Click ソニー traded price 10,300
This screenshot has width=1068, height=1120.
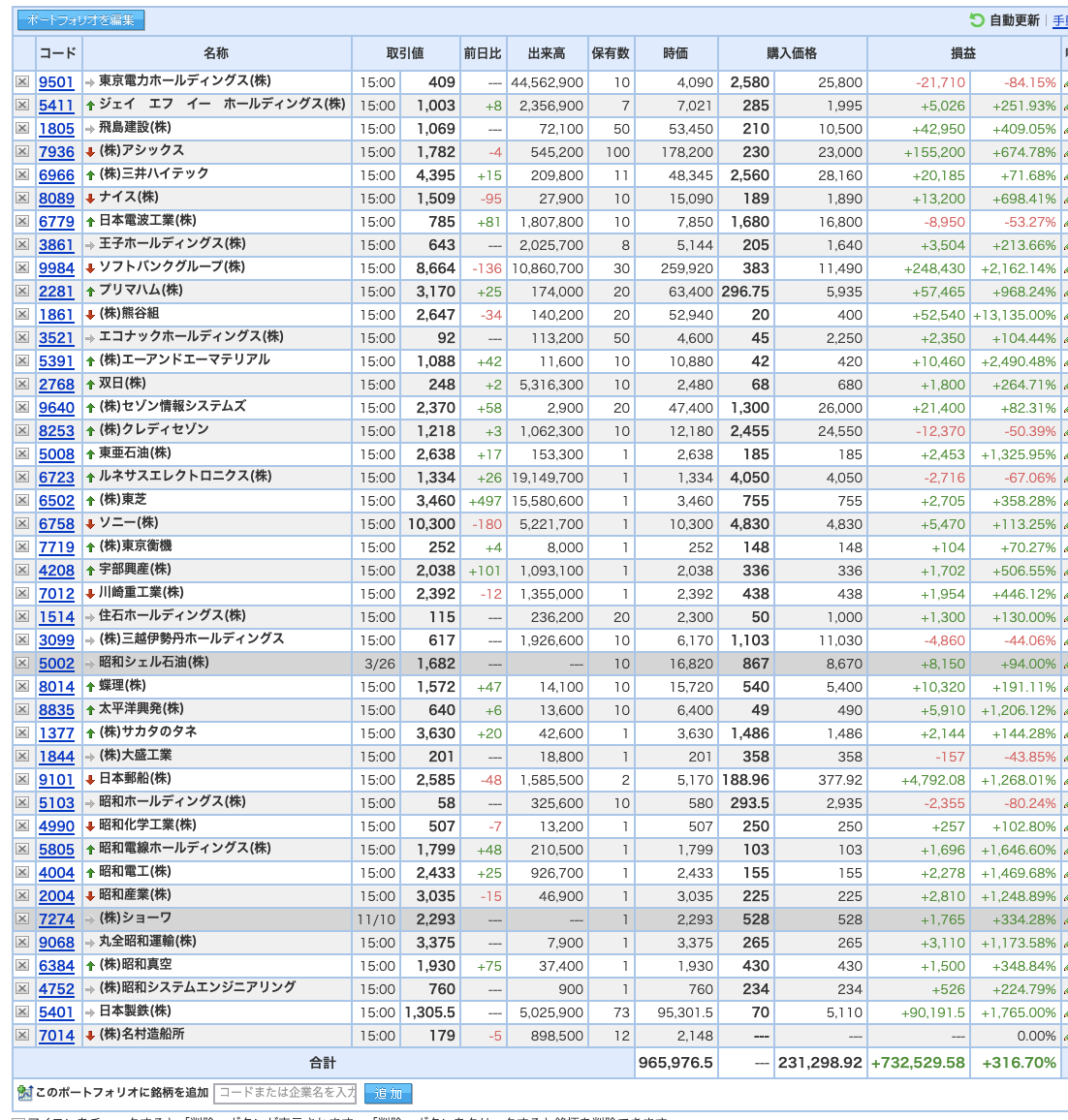(x=431, y=524)
